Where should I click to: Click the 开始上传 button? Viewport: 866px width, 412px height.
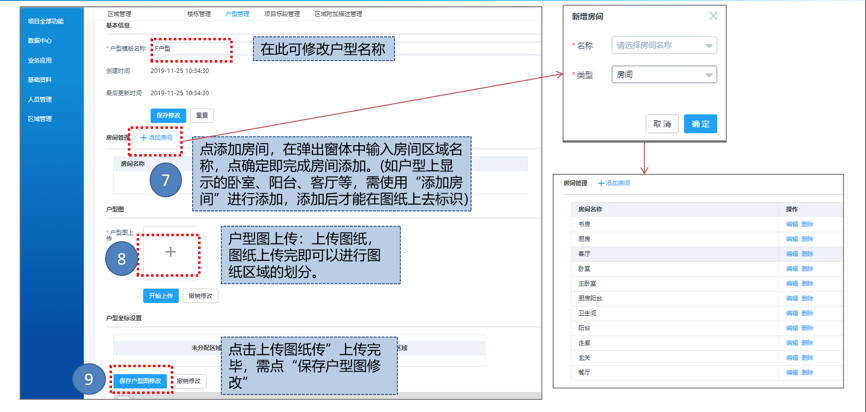coord(161,296)
